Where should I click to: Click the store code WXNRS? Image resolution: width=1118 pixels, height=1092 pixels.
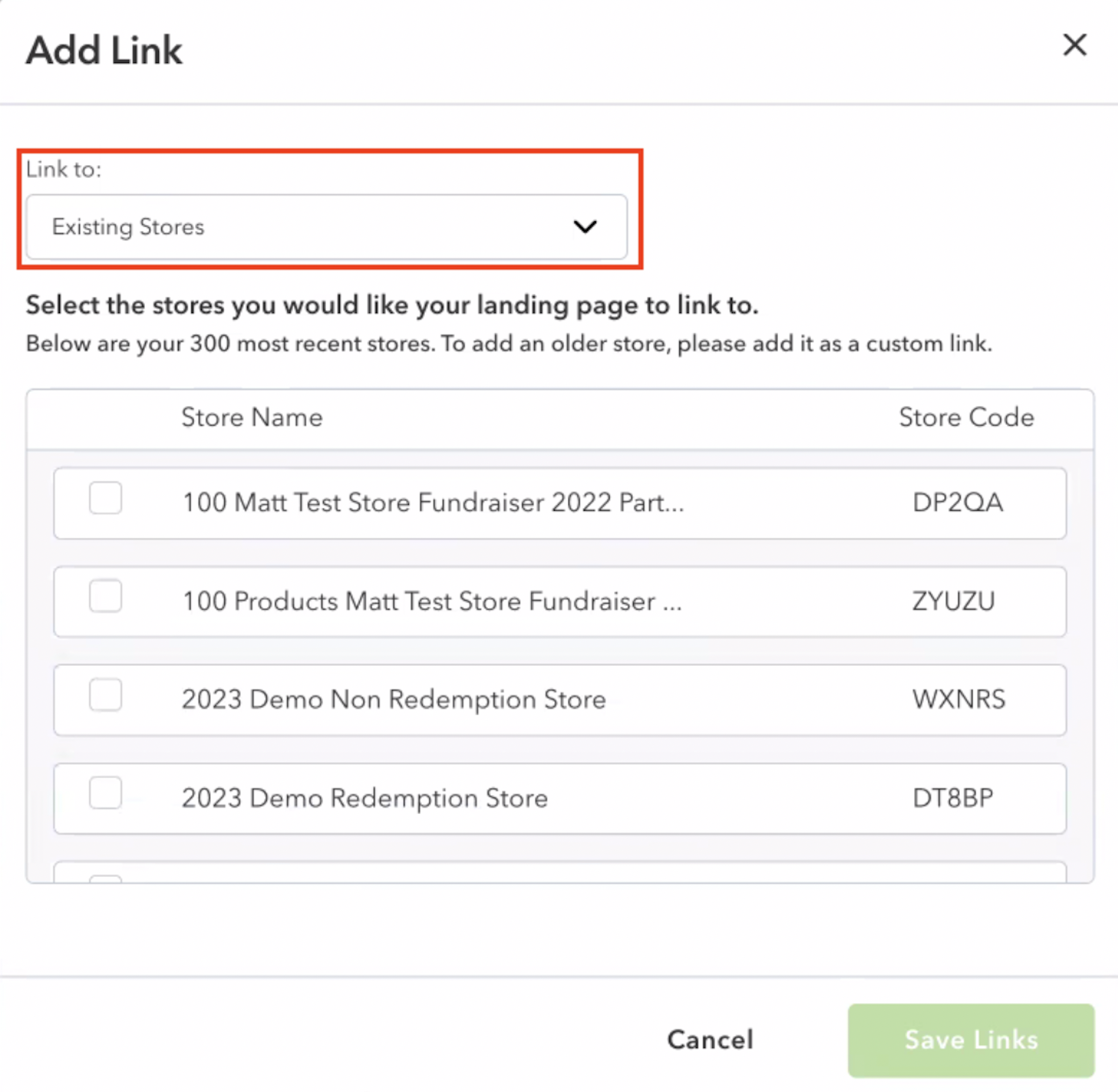(959, 700)
